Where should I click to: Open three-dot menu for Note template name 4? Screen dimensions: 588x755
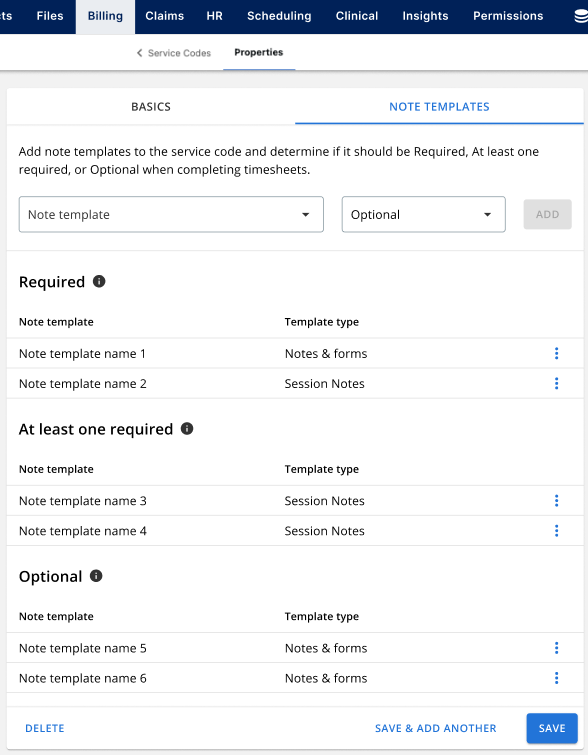coord(557,531)
